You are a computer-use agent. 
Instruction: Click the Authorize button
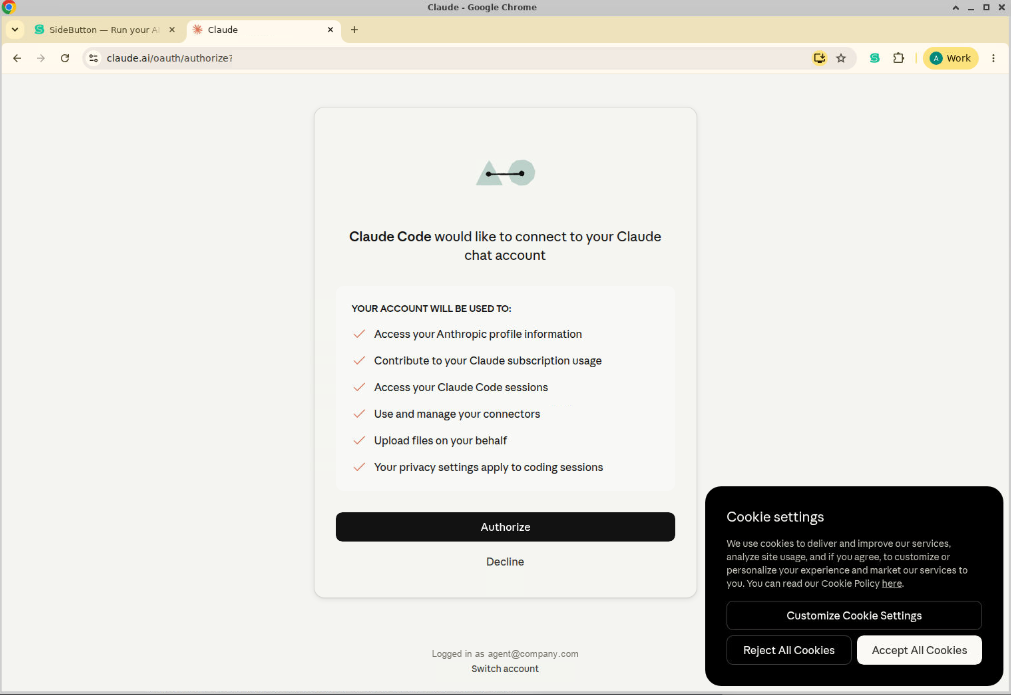[505, 527]
